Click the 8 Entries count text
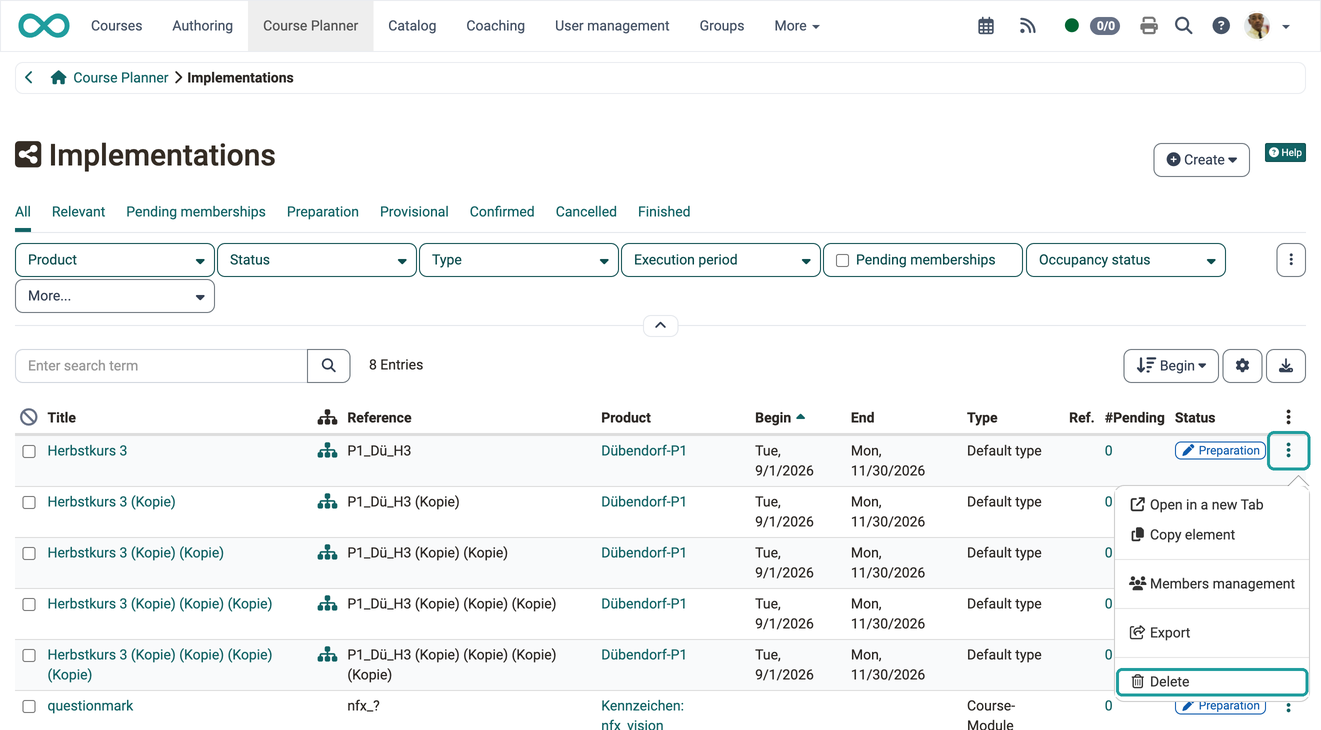This screenshot has width=1321, height=730. [x=396, y=365]
